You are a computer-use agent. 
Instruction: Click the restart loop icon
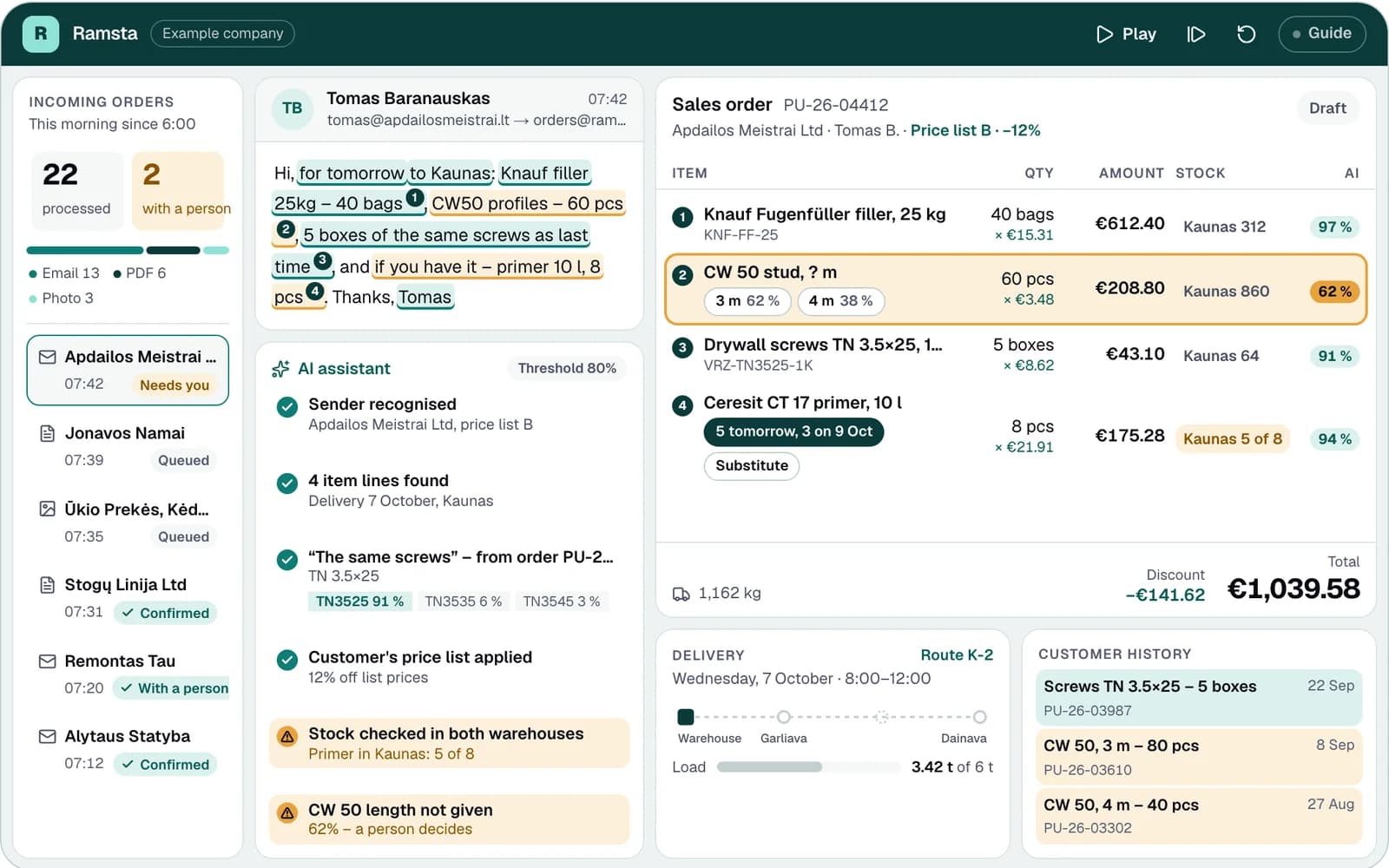(x=1246, y=34)
